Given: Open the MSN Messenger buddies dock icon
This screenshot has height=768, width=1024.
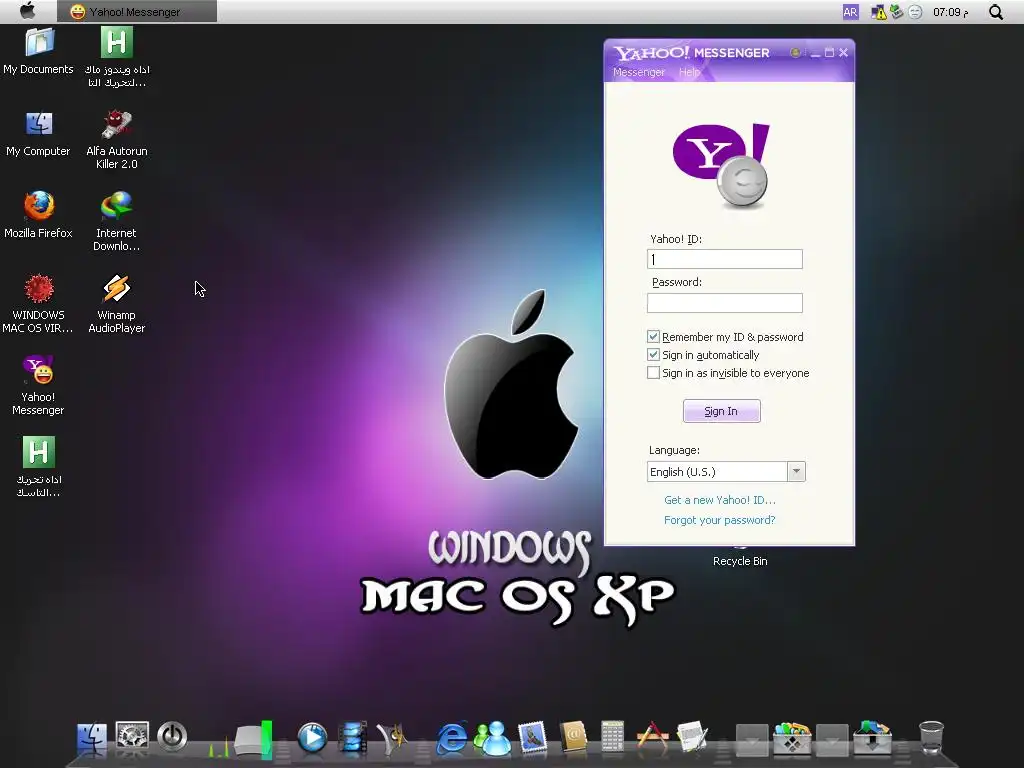Looking at the screenshot, I should point(492,738).
